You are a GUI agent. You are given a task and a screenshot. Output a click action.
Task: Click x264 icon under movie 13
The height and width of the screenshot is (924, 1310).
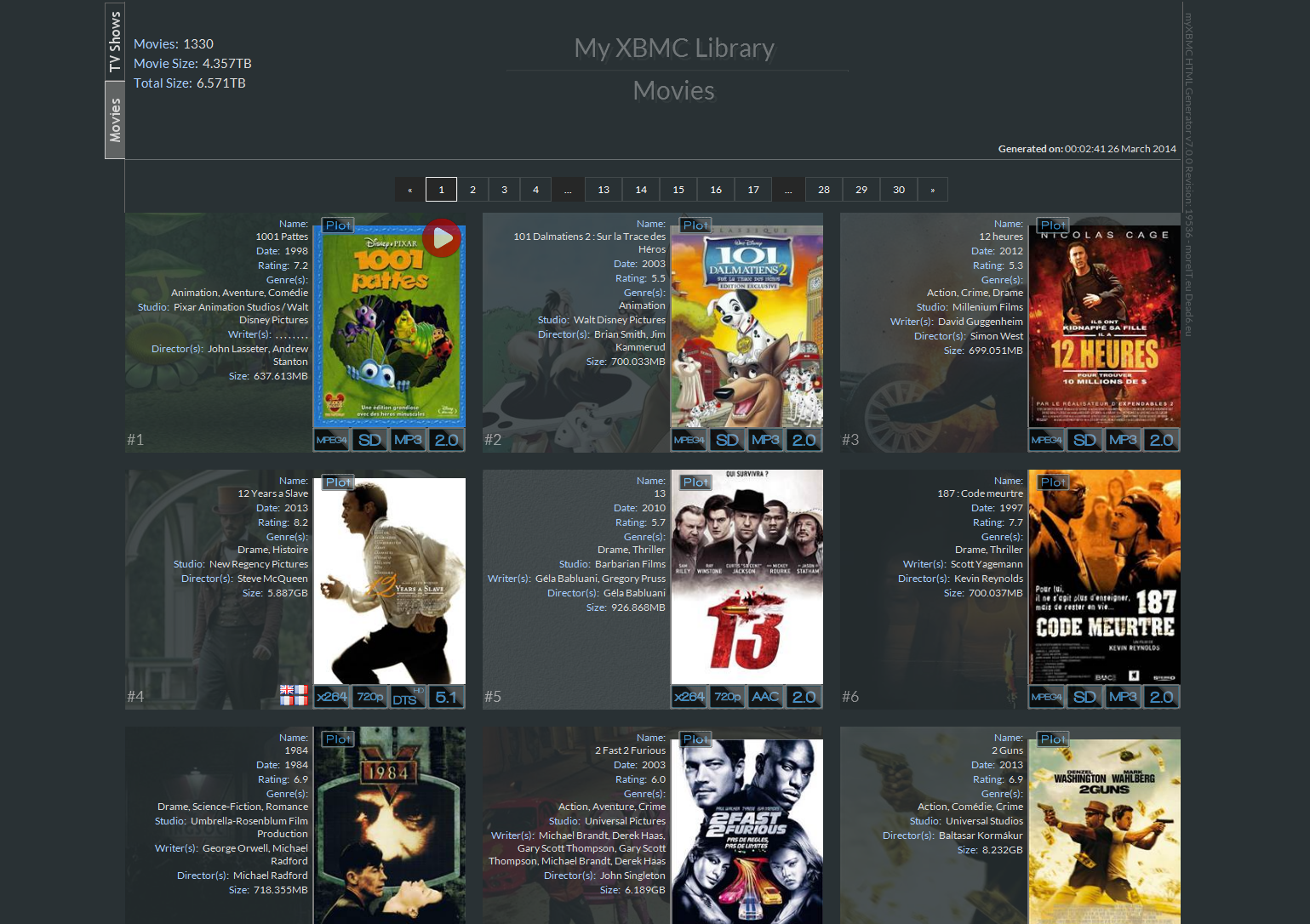(x=689, y=697)
